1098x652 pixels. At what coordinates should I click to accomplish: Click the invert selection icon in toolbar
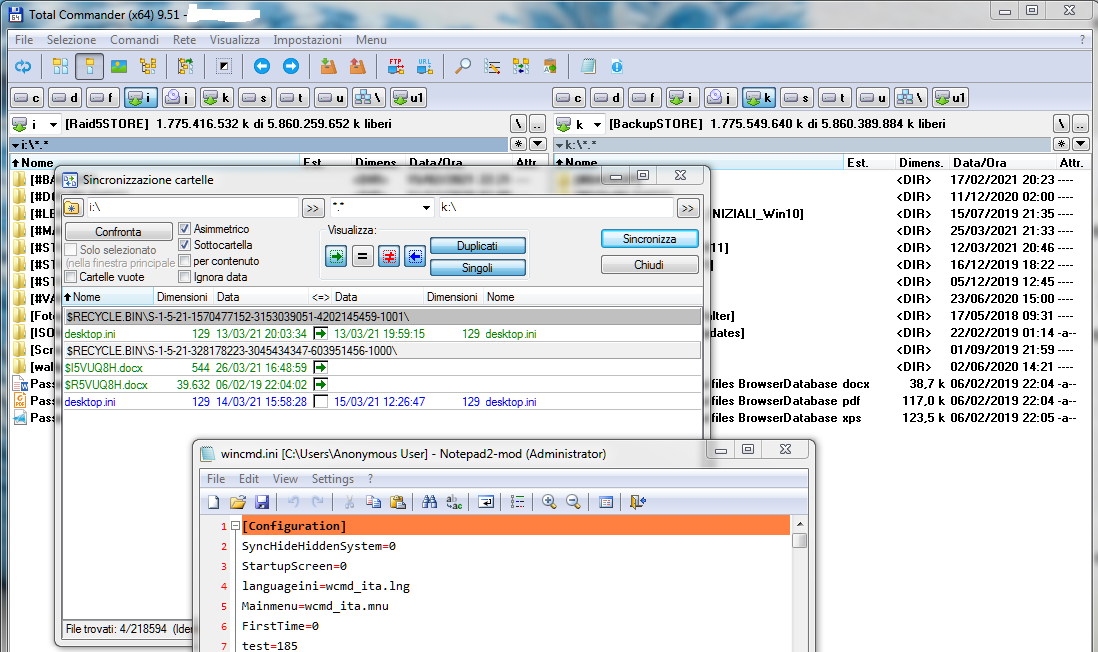224,67
